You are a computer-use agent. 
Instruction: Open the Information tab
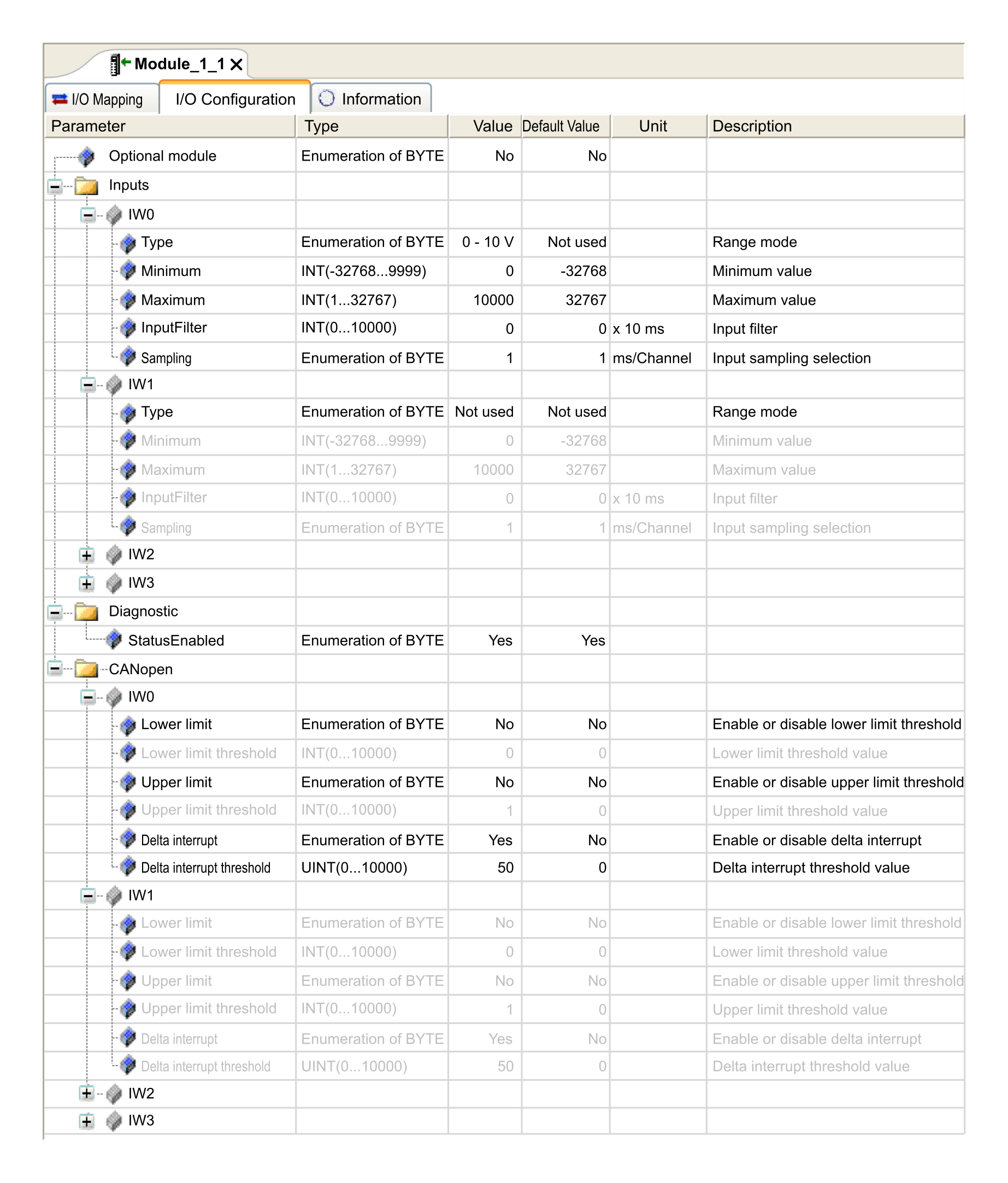371,99
